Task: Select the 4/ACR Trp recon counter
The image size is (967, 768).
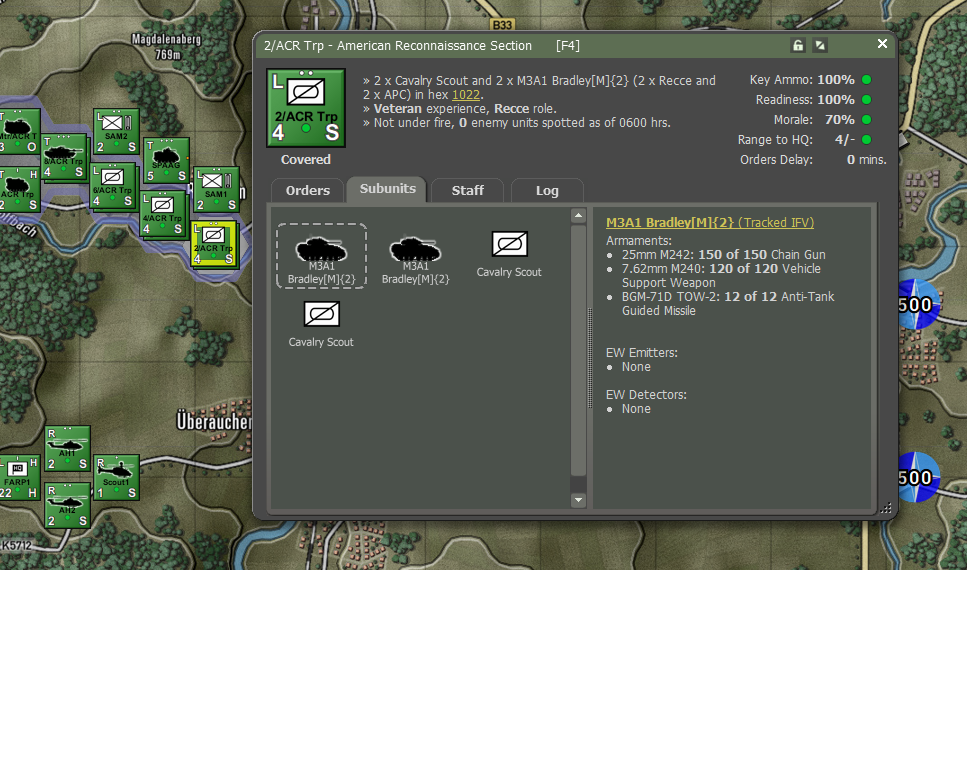Action: [163, 214]
